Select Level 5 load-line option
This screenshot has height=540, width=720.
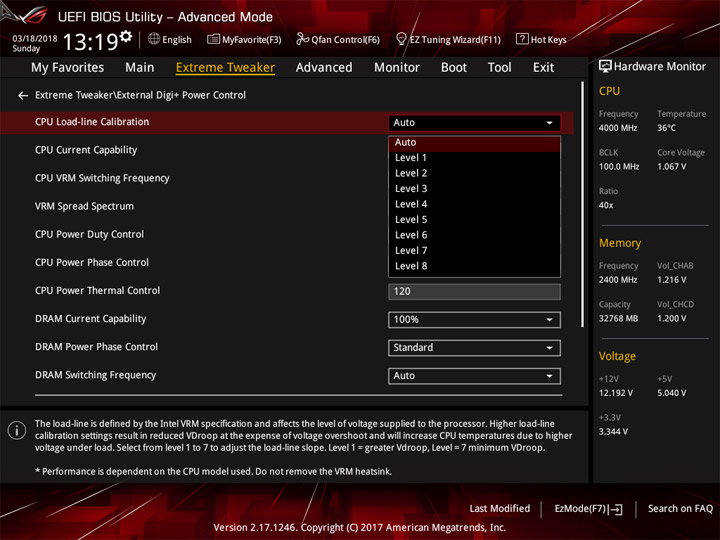coord(474,220)
